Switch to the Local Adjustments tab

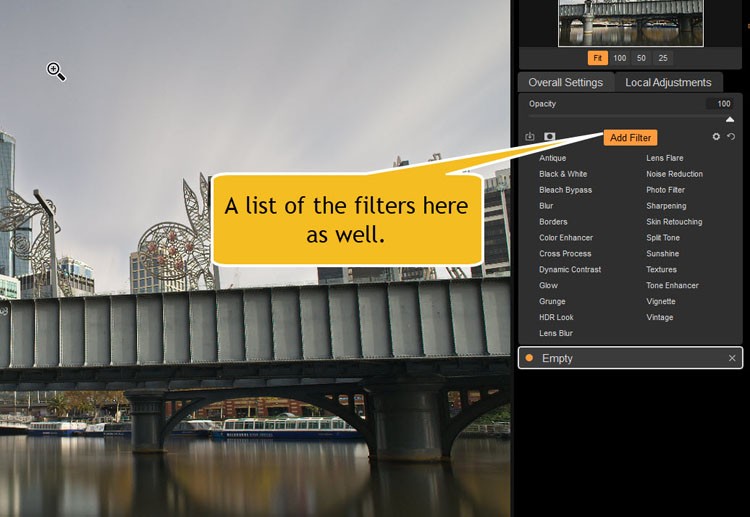pos(668,82)
